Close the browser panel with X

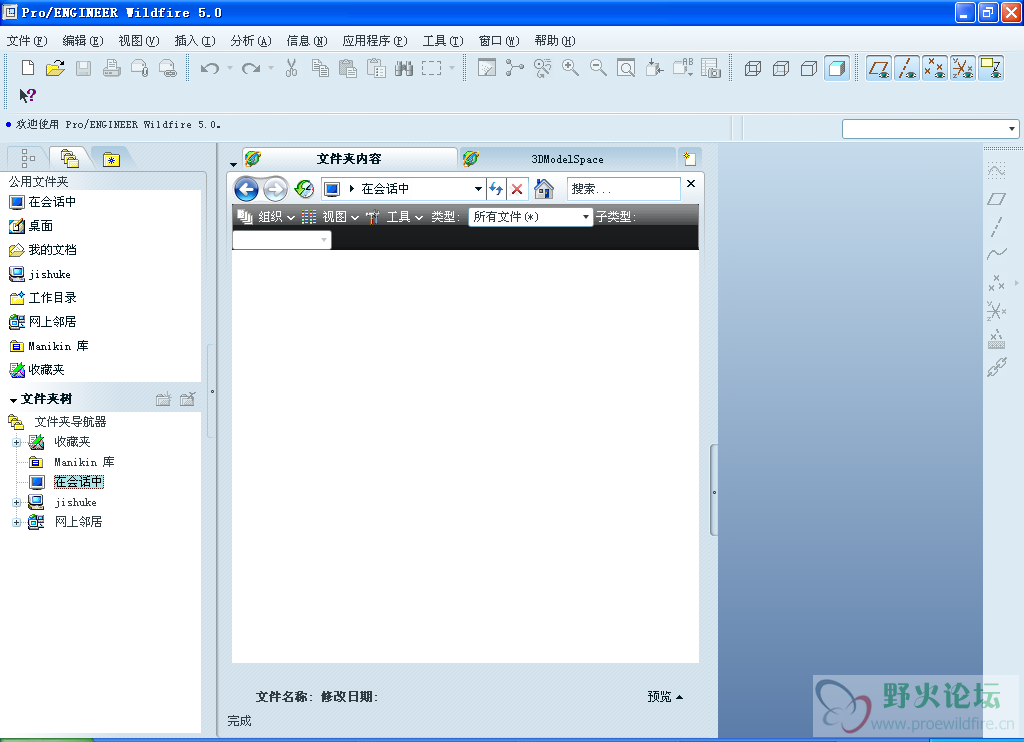691,184
